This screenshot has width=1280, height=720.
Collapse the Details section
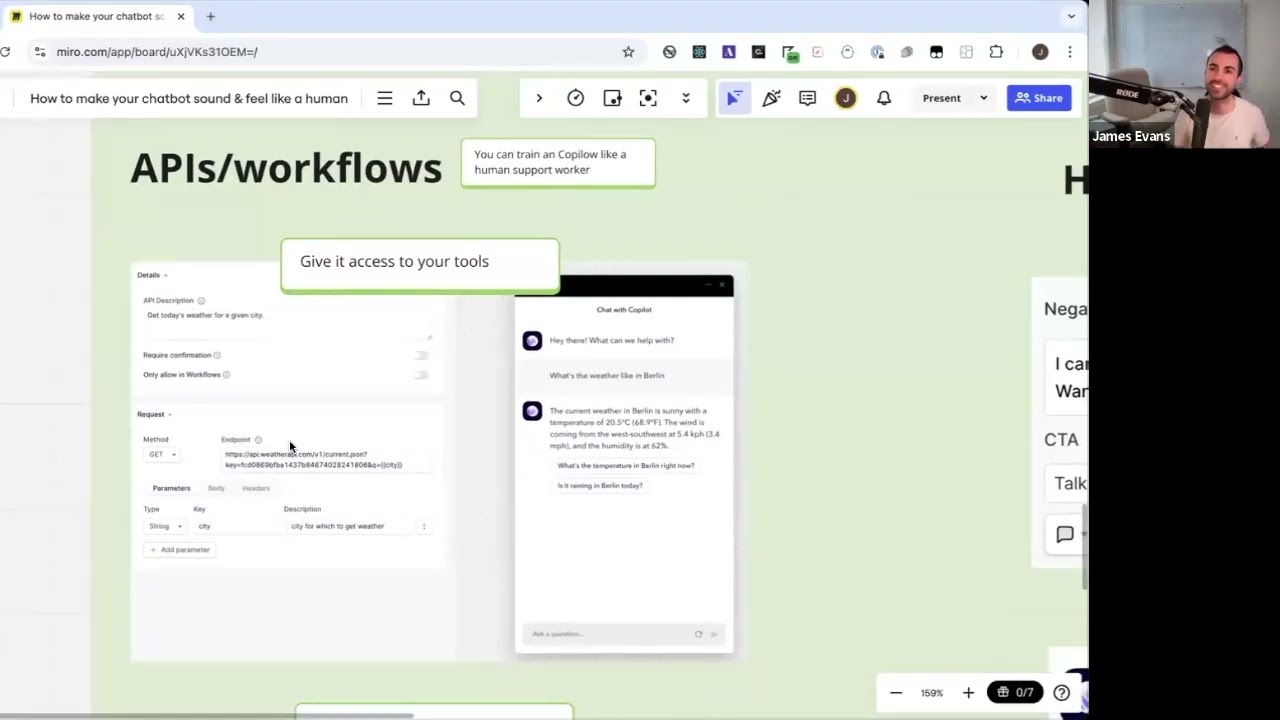[x=152, y=275]
